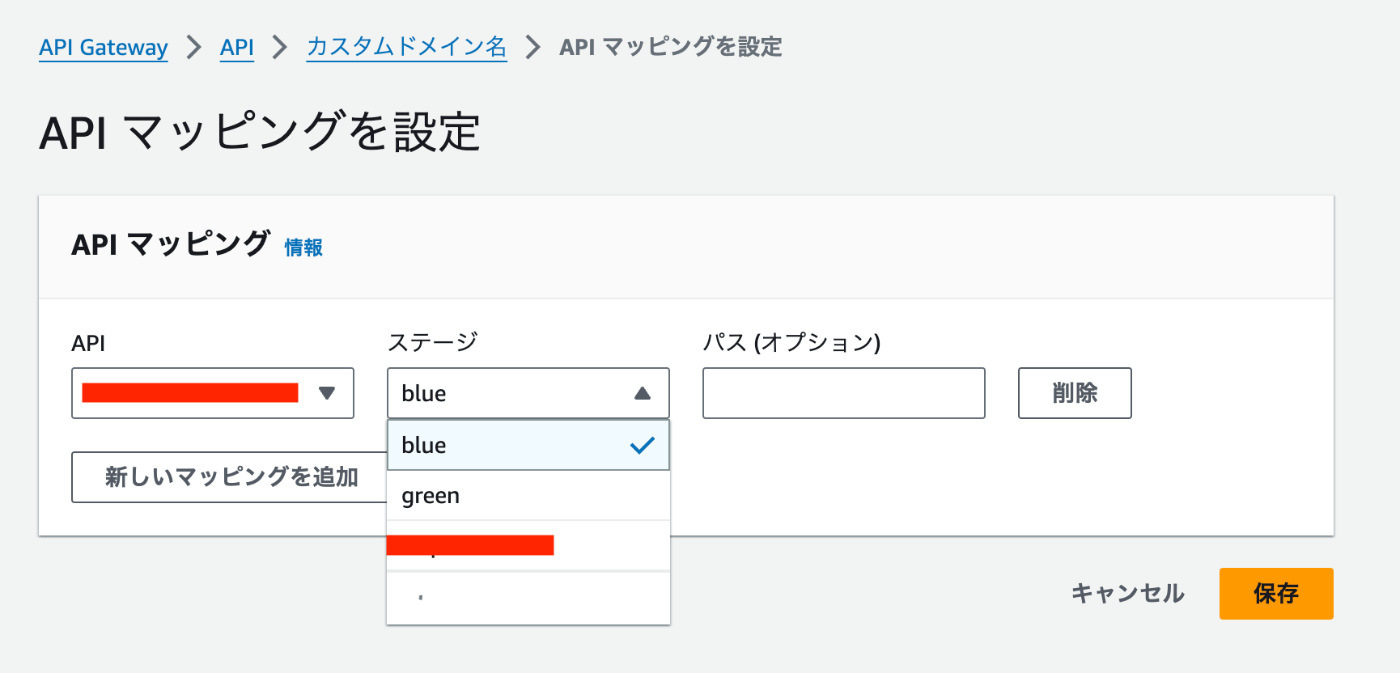Click the 削除 button
This screenshot has height=673, width=1400.
coord(1075,393)
